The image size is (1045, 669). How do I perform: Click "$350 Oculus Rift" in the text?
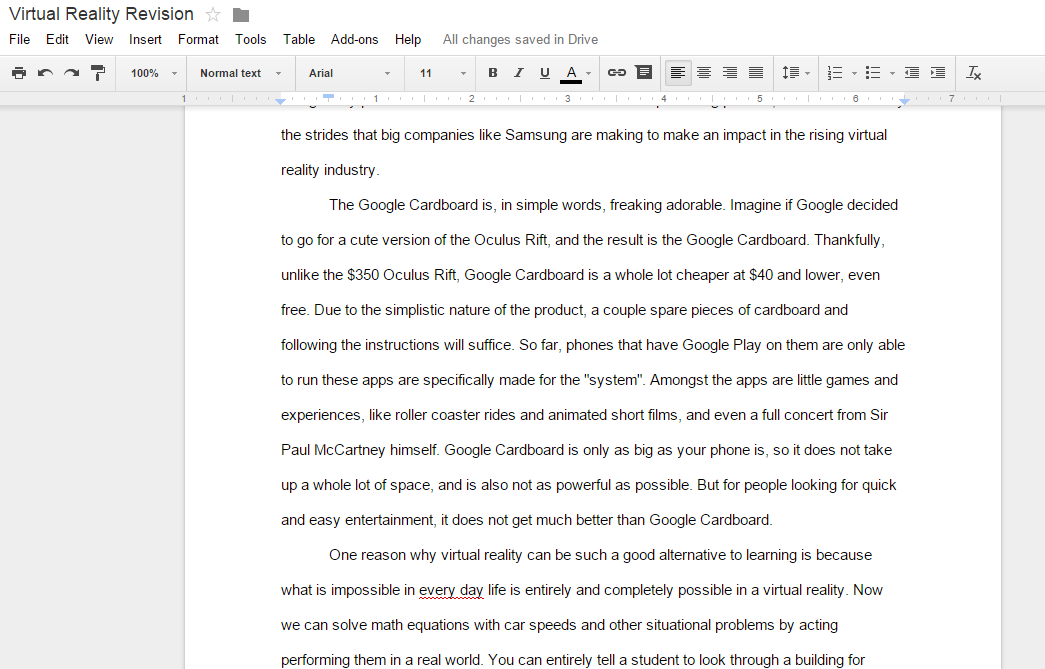tap(402, 275)
